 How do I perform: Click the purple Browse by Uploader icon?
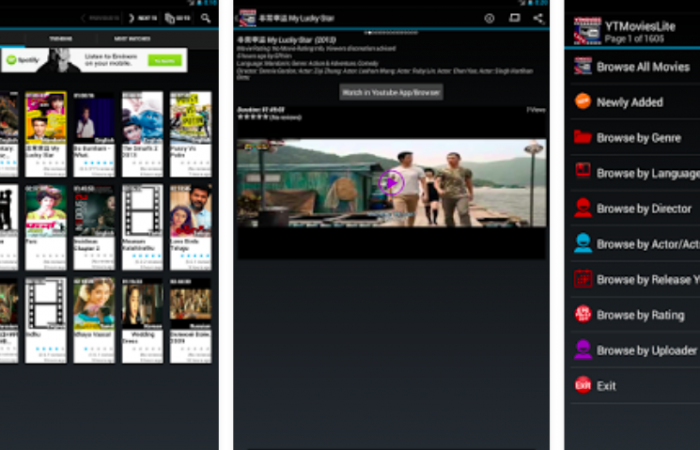click(582, 350)
